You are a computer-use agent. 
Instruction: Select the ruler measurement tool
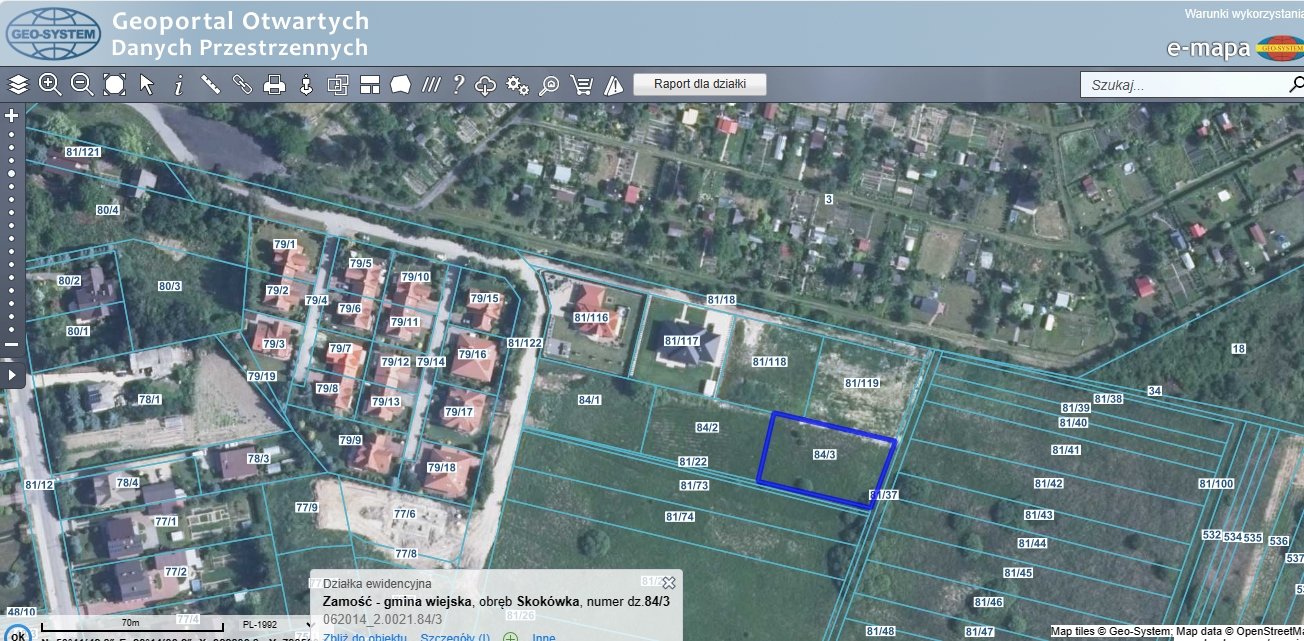(210, 84)
